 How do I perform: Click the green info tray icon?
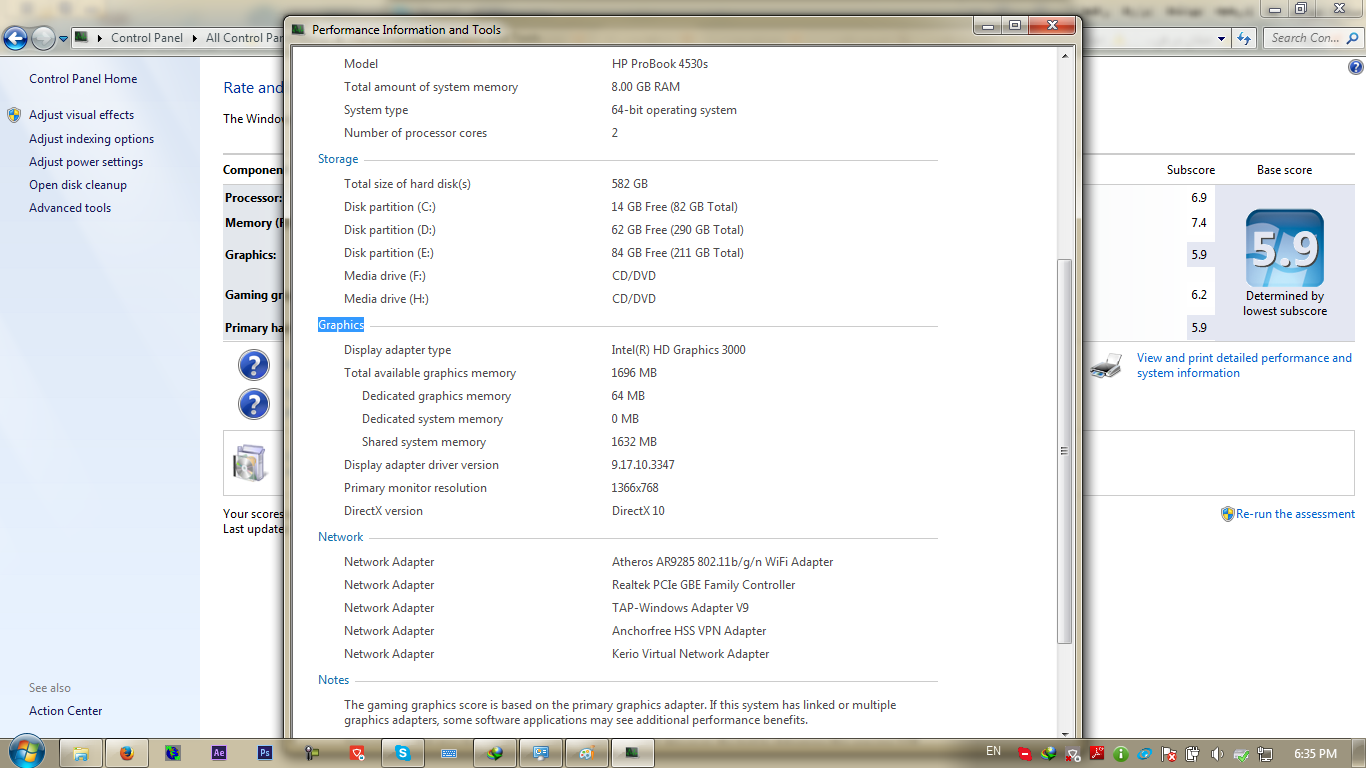[1121, 753]
